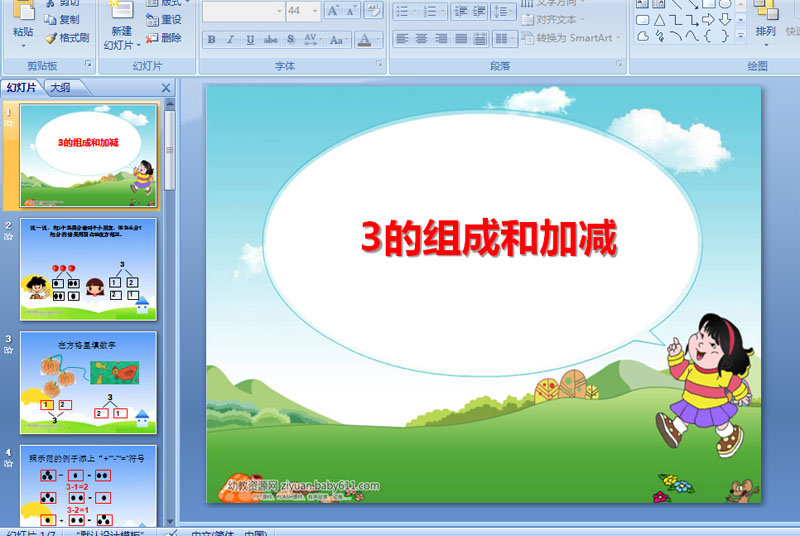
Task: Apply strikethrough text formatting
Action: pos(270,39)
